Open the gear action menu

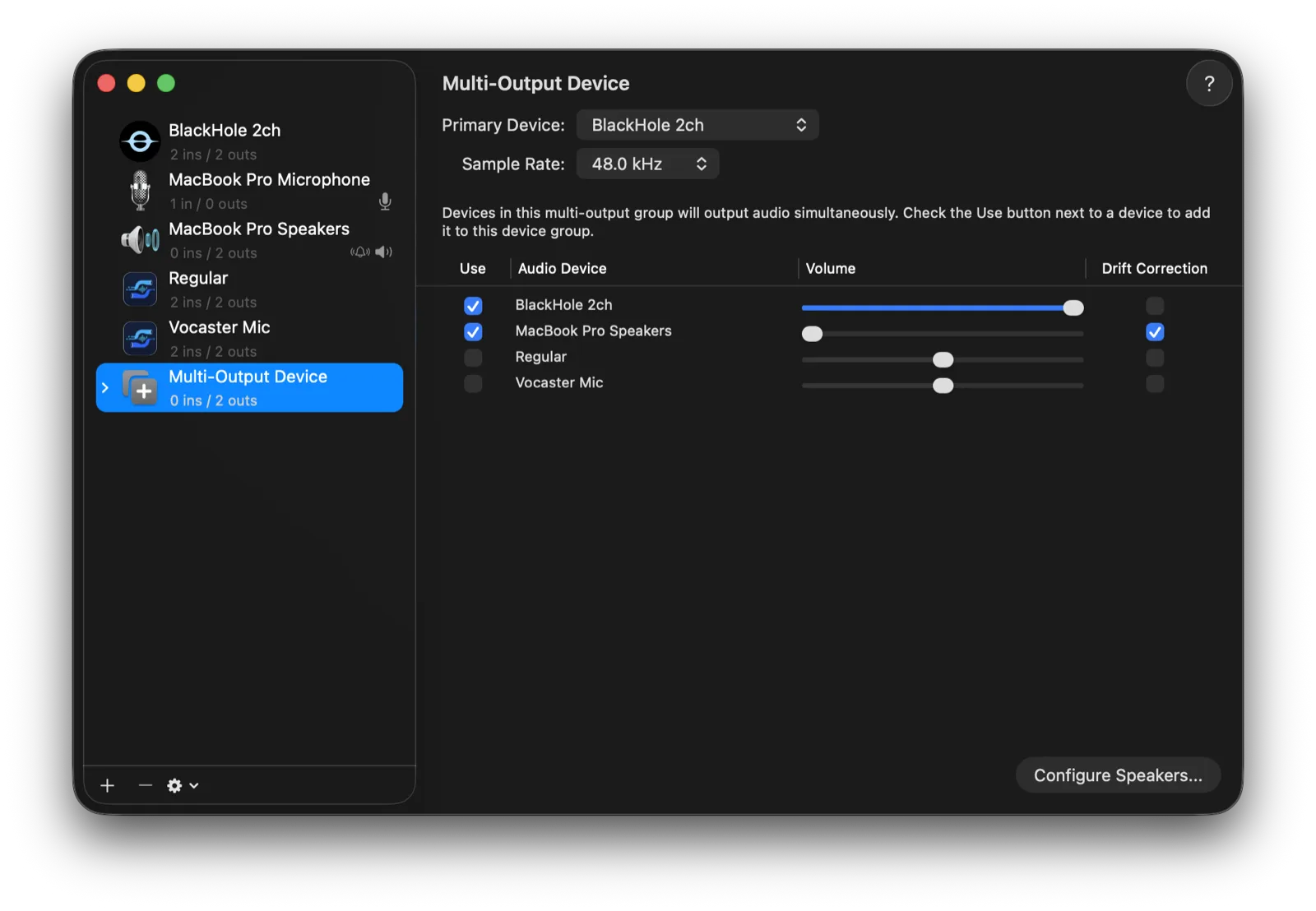pyautogui.click(x=183, y=785)
